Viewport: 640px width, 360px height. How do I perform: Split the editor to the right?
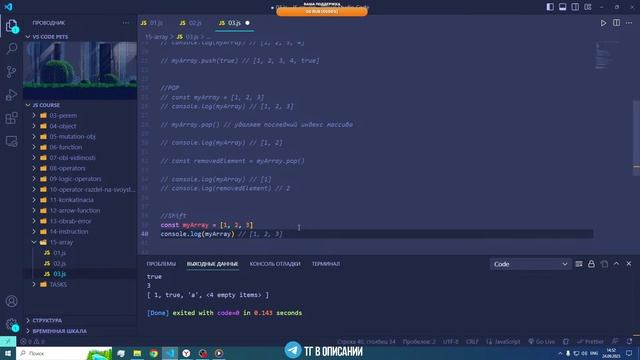click(x=616, y=23)
